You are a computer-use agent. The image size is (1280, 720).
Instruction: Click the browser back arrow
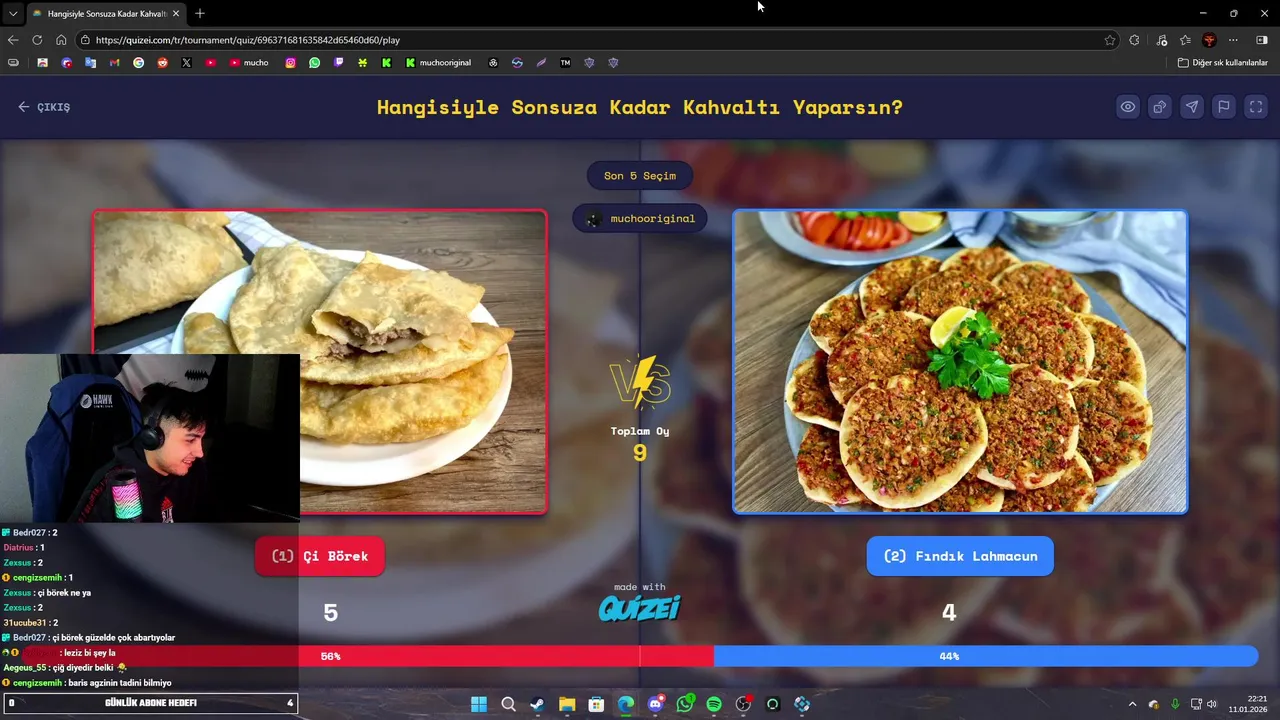[x=13, y=40]
